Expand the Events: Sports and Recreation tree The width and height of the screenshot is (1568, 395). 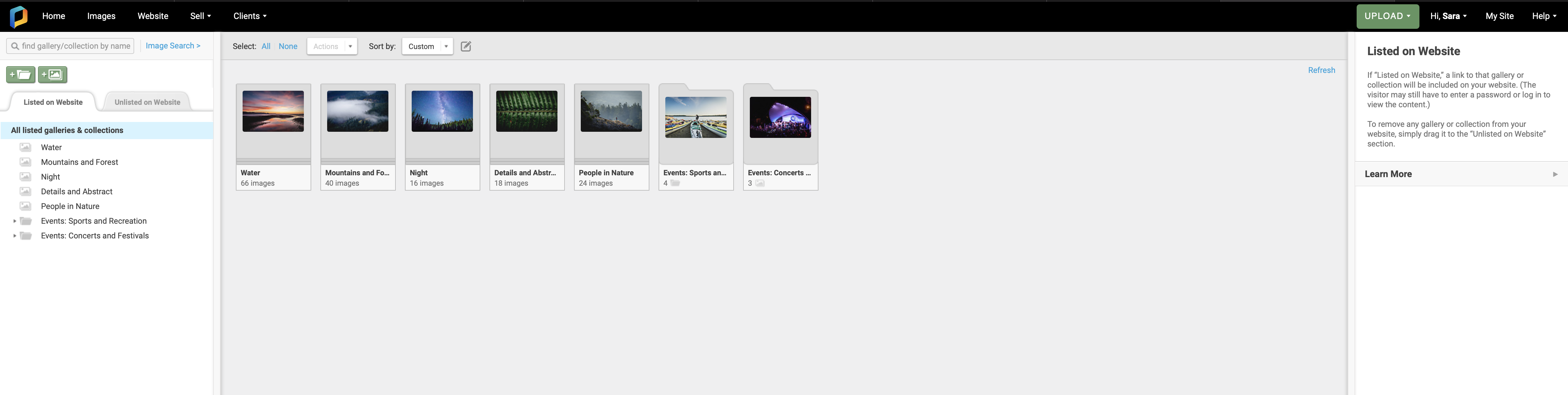[15, 221]
